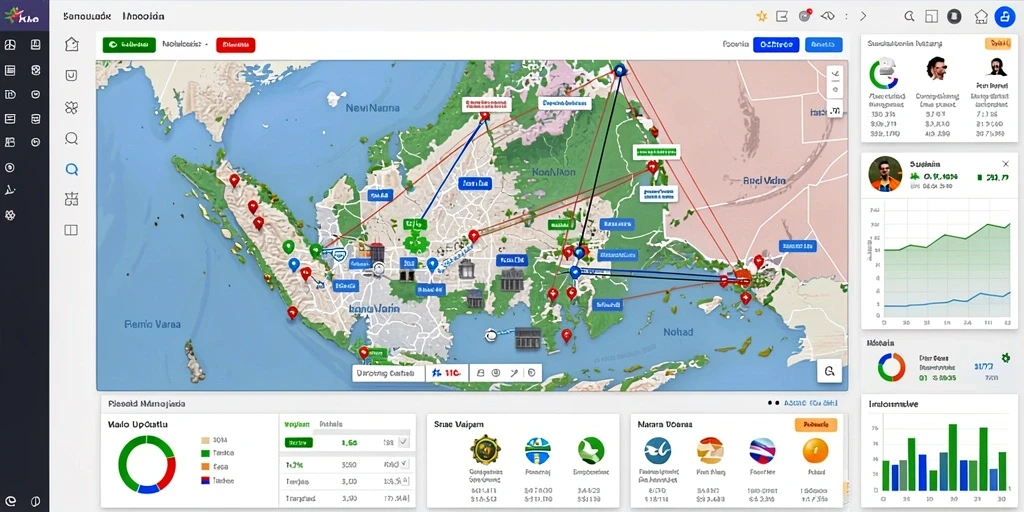
Task: Click the blue user profile avatar icon
Action: pyautogui.click(x=1004, y=17)
